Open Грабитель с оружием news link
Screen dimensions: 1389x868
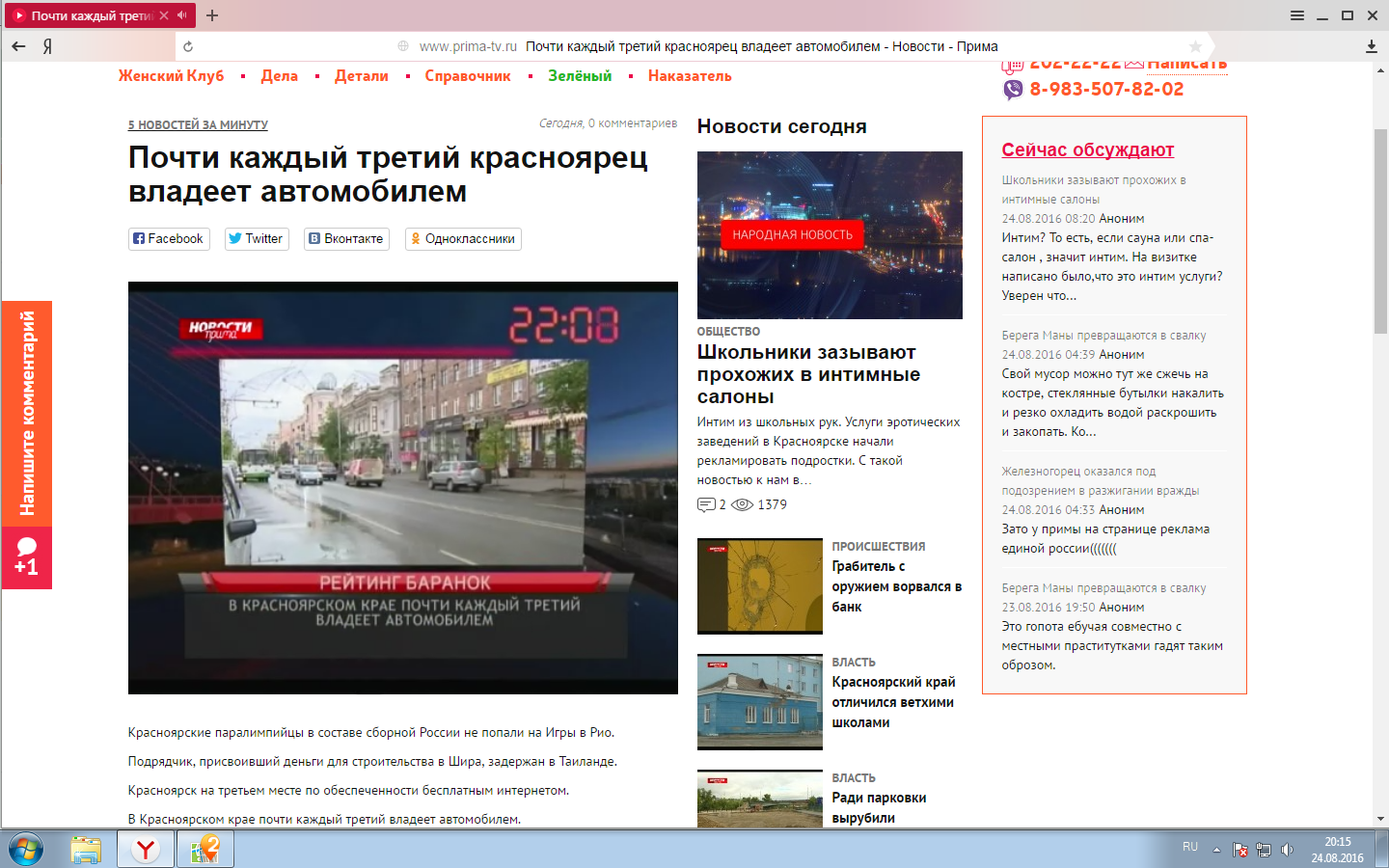point(897,586)
